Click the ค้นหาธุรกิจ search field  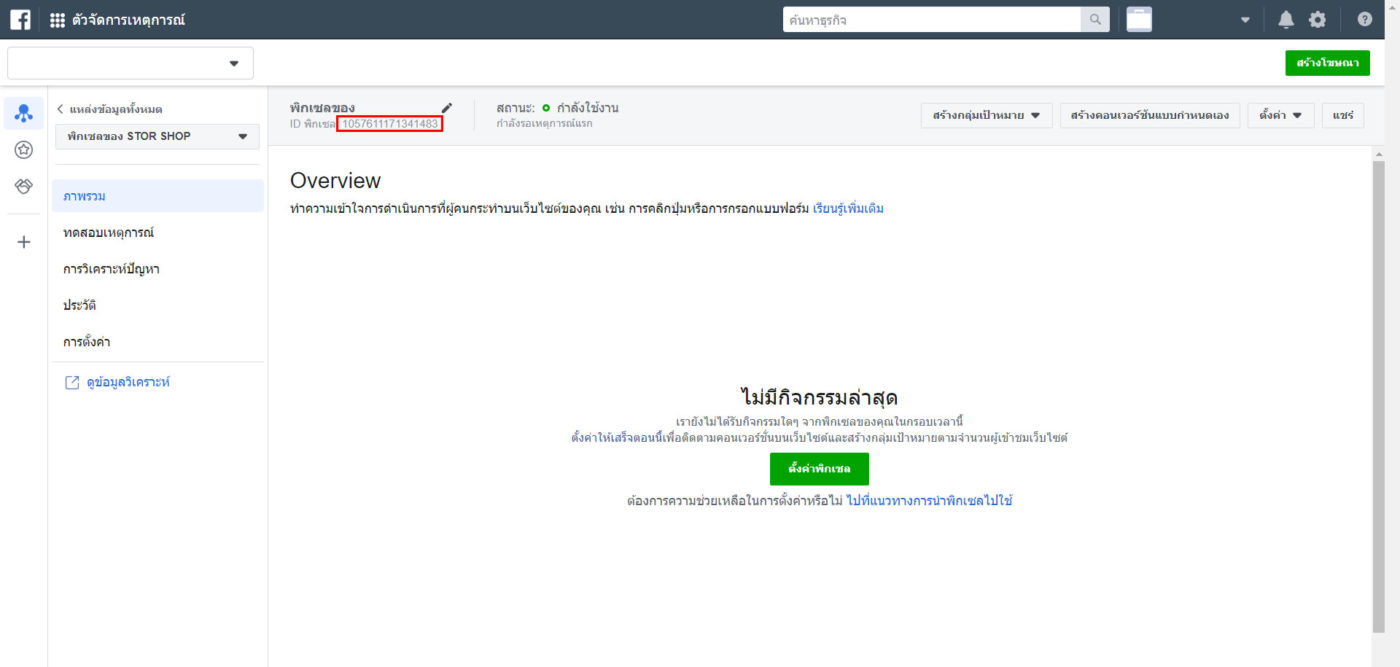point(932,19)
